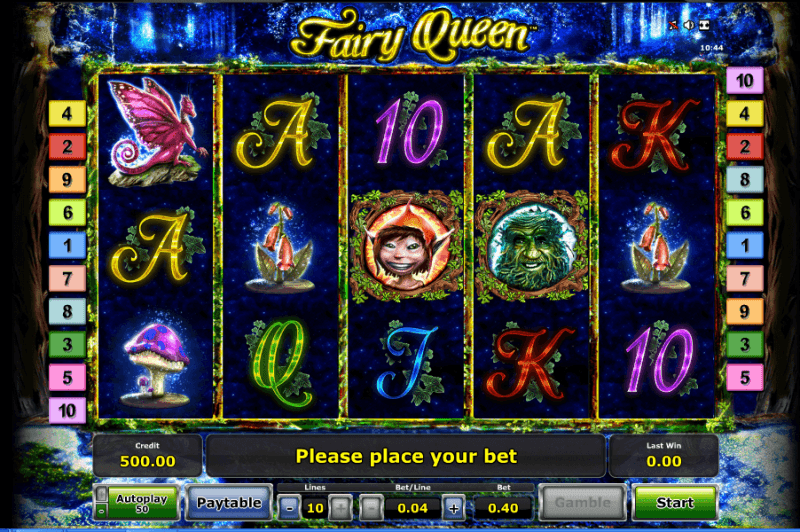This screenshot has height=532, width=800.
Task: Select payline 9 marker on left
Action: point(67,180)
